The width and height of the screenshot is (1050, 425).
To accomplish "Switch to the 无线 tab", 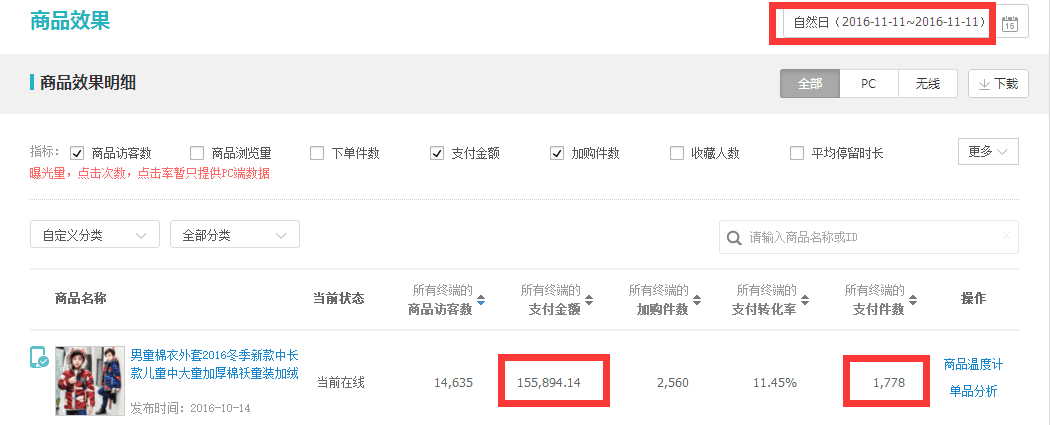I will [927, 84].
